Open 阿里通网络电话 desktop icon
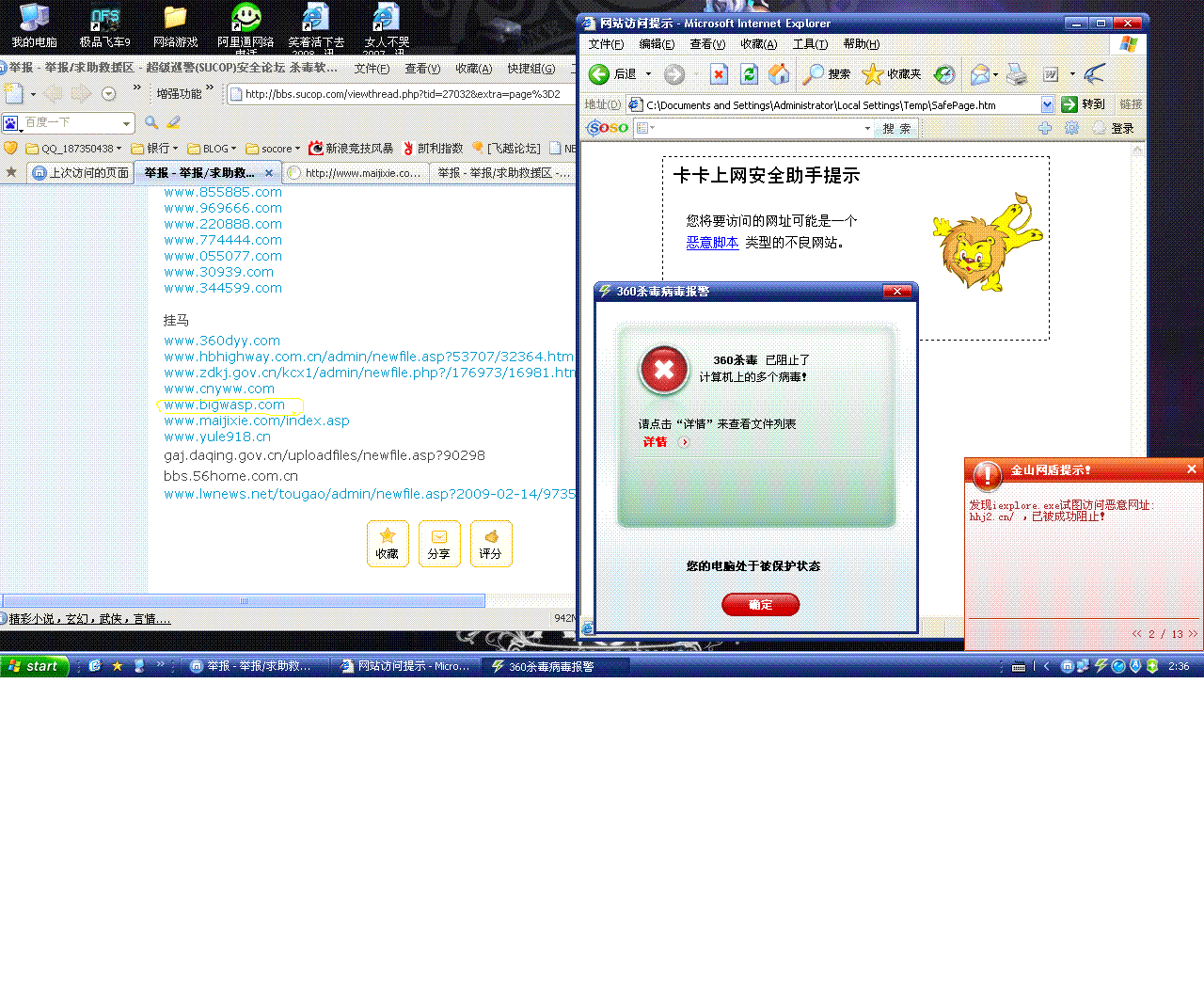The height and width of the screenshot is (985, 1204). 246,28
